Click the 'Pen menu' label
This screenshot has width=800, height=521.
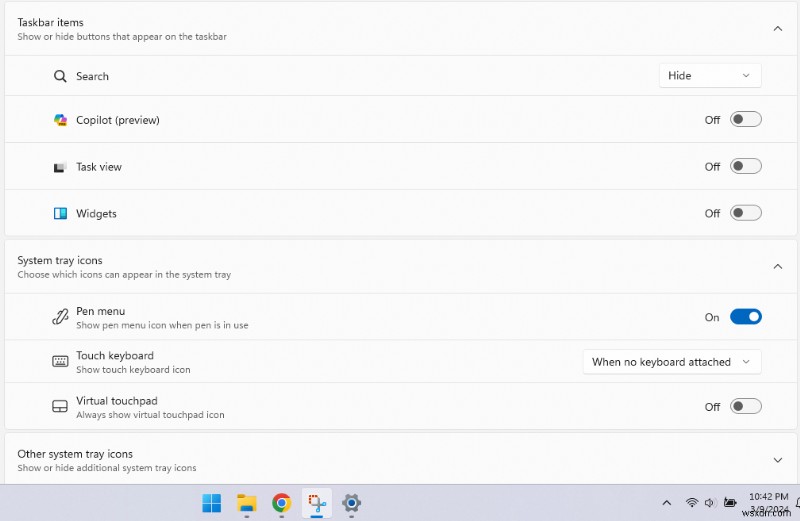coord(101,311)
